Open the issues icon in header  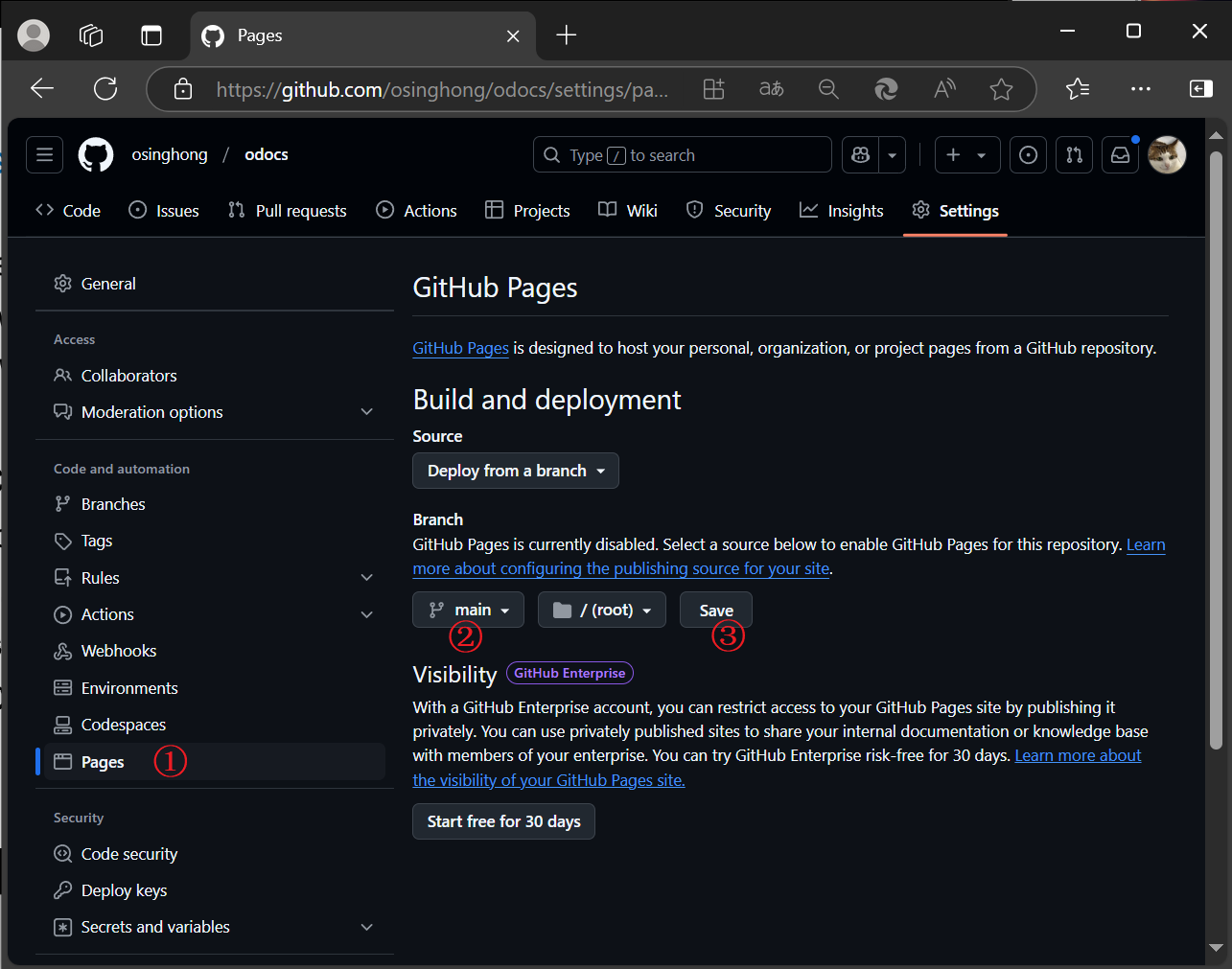1028,154
